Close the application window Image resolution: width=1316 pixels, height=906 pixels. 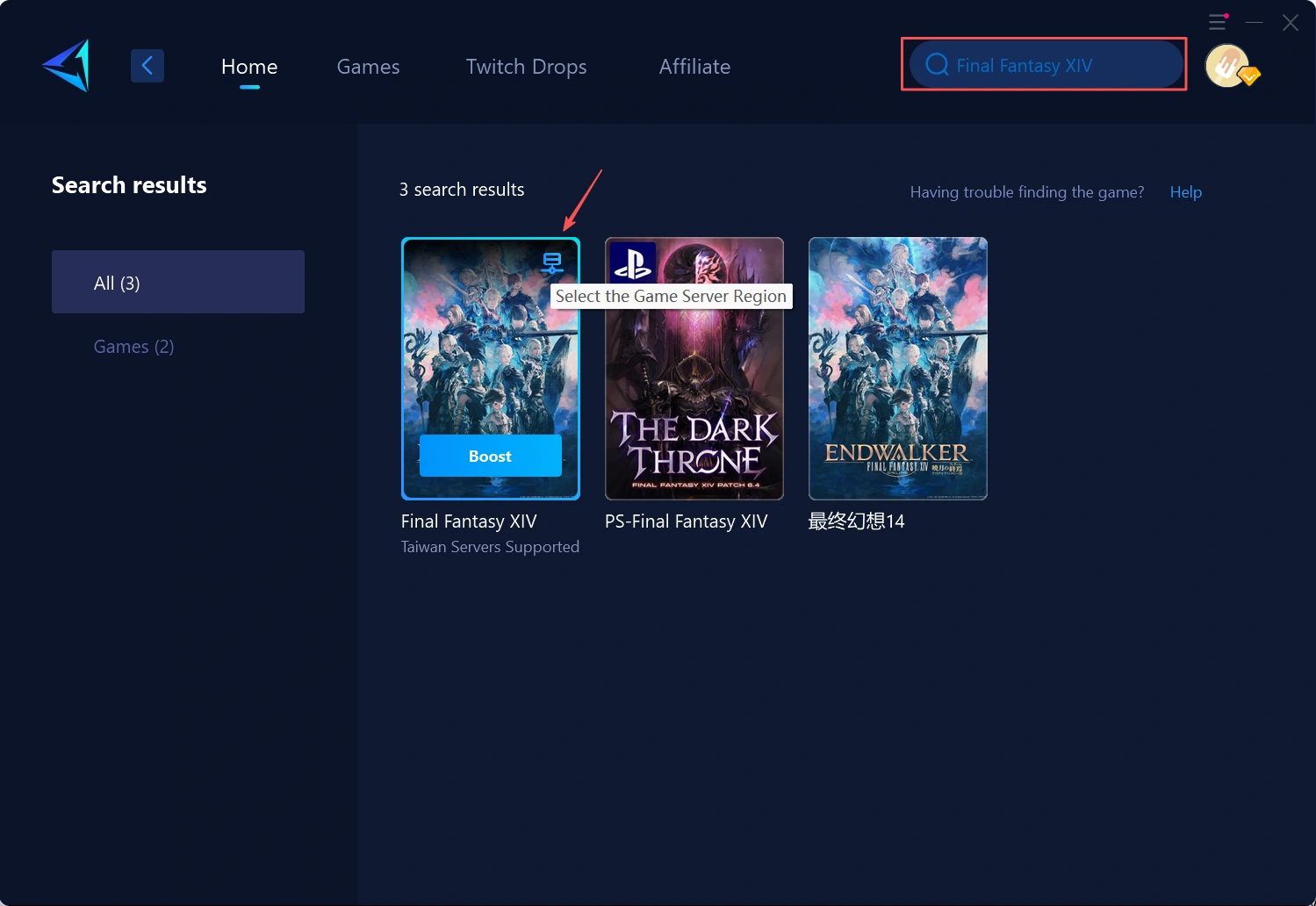click(x=1290, y=23)
